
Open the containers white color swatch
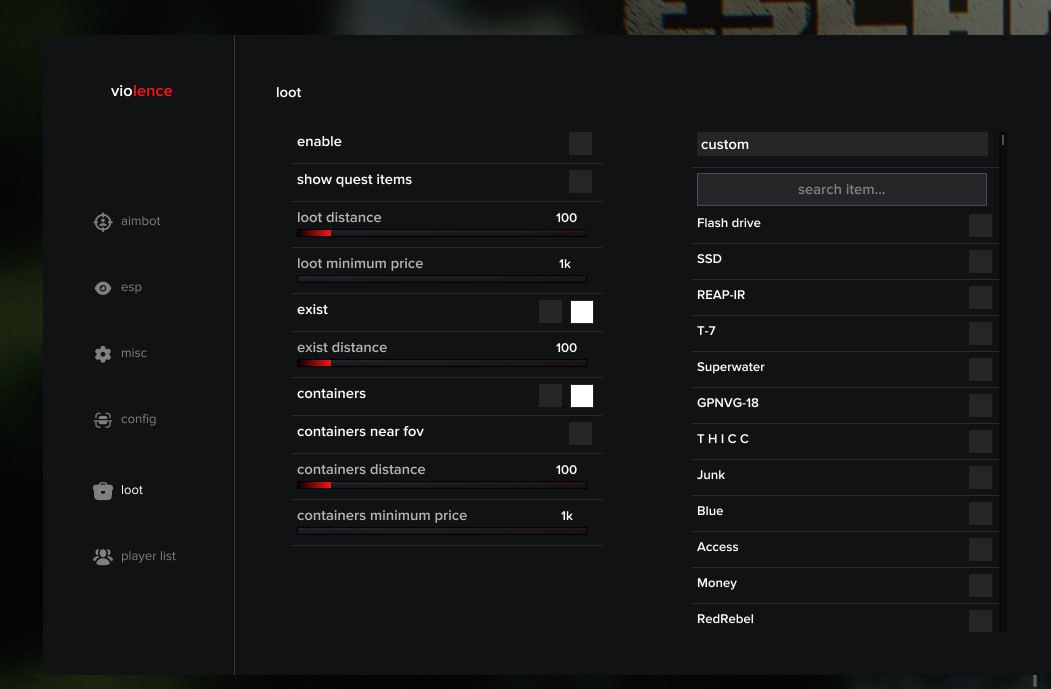pyautogui.click(x=582, y=395)
